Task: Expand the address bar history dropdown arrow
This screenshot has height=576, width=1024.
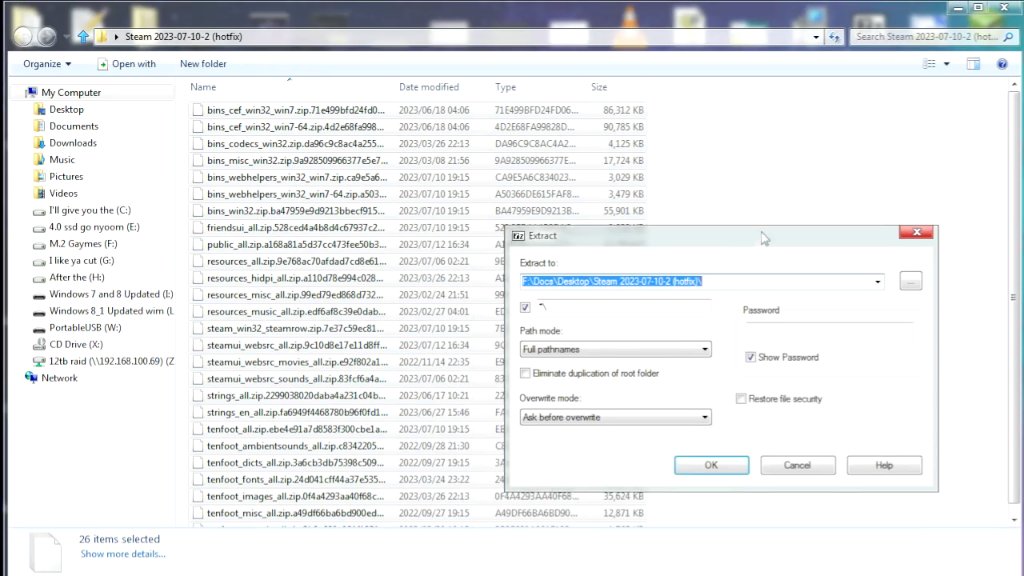Action: tap(816, 37)
